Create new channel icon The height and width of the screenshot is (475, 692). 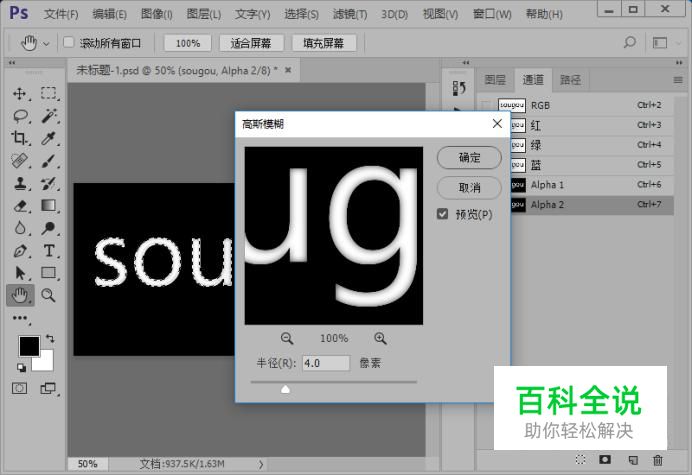633,460
